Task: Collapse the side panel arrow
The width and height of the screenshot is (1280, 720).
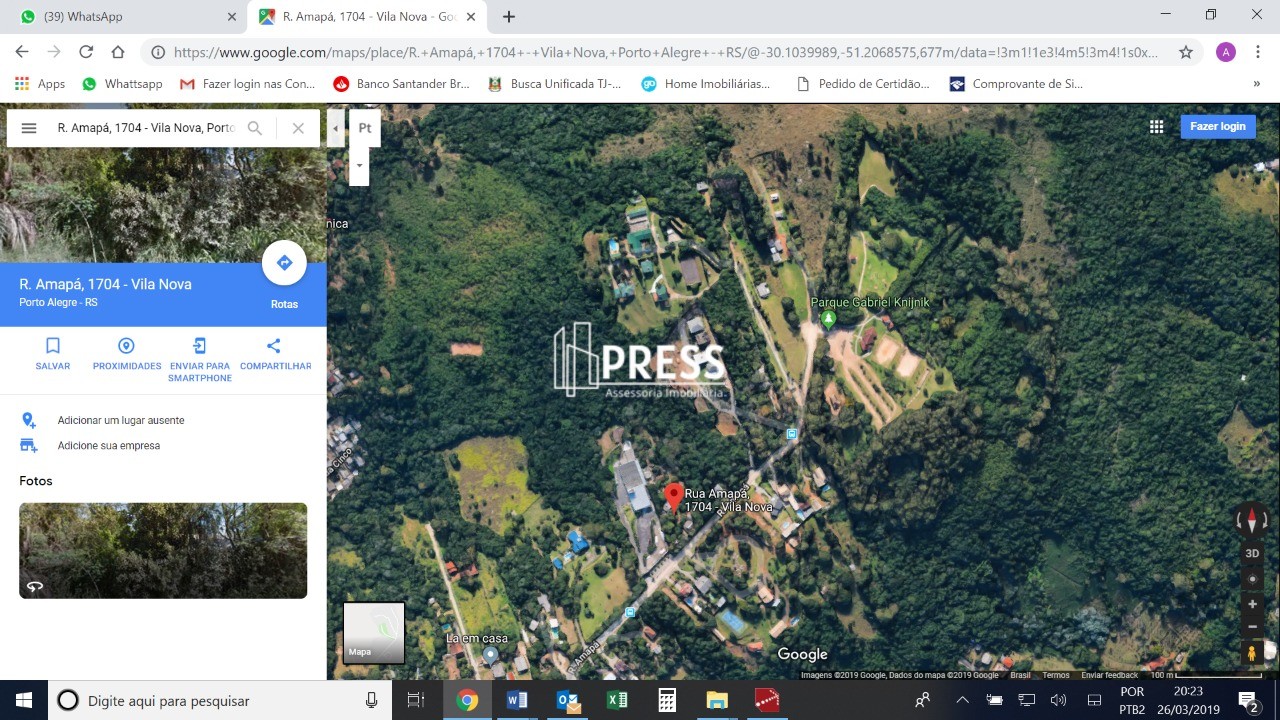Action: tap(335, 128)
